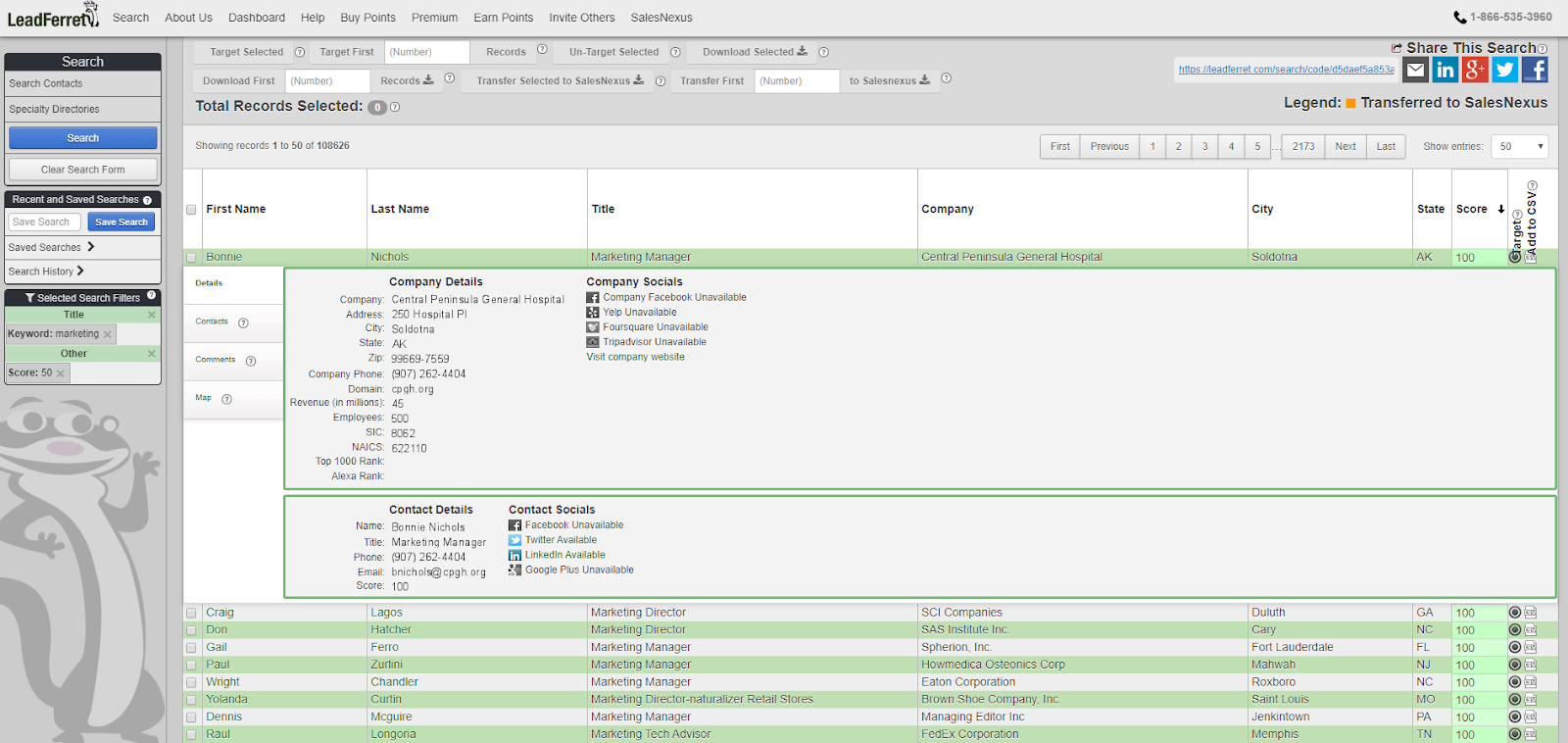Screen dimensions: 1568x743
Task: Share search via email icon
Action: (x=1415, y=70)
